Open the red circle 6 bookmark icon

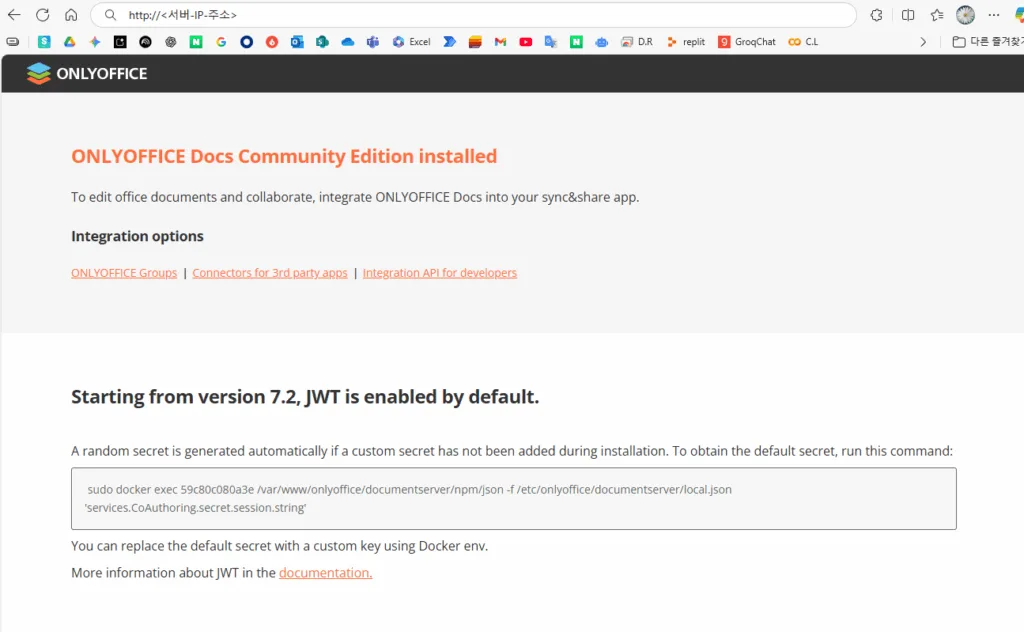coord(272,42)
